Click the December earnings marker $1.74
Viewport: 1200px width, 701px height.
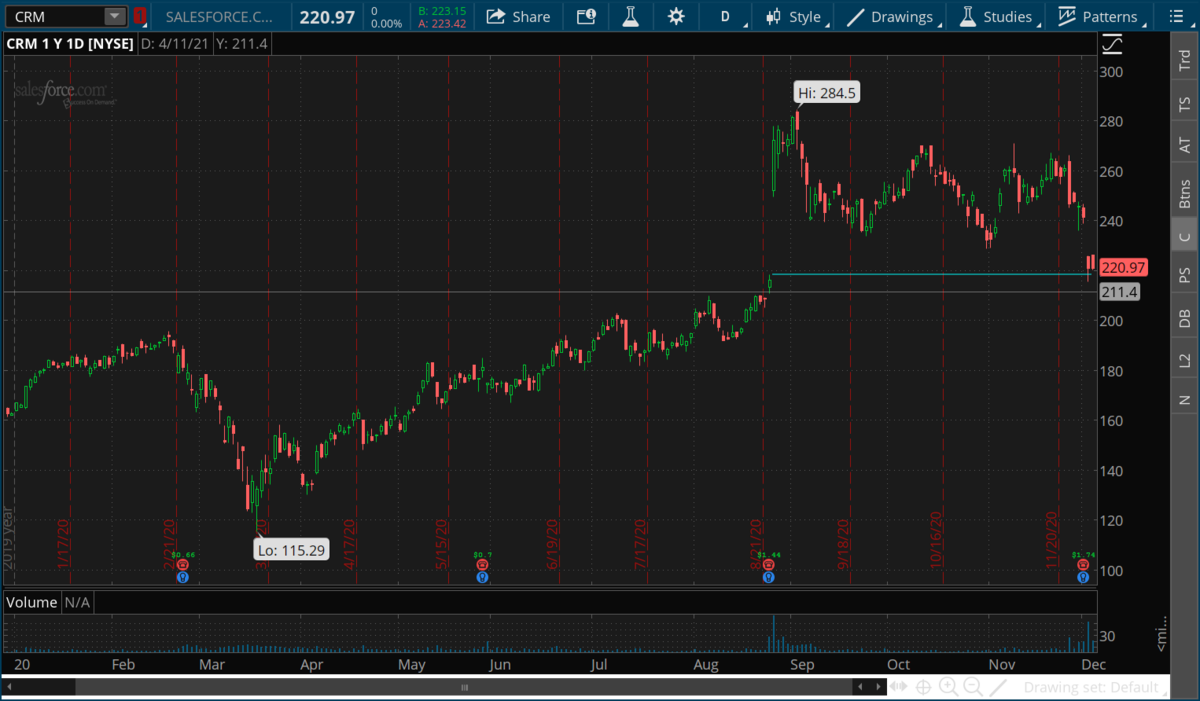coord(1083,566)
